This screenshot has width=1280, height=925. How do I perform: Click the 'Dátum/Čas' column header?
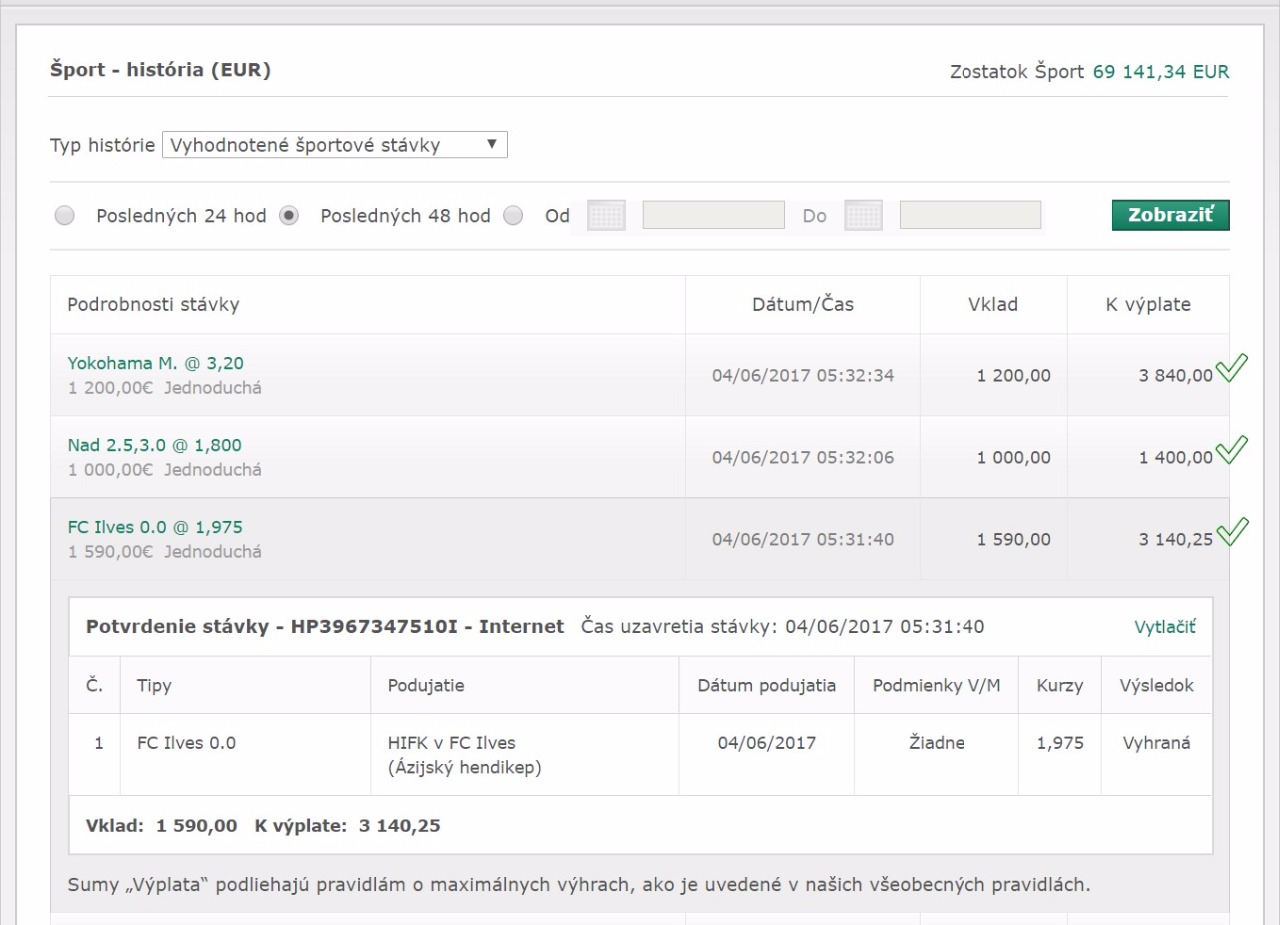click(802, 305)
